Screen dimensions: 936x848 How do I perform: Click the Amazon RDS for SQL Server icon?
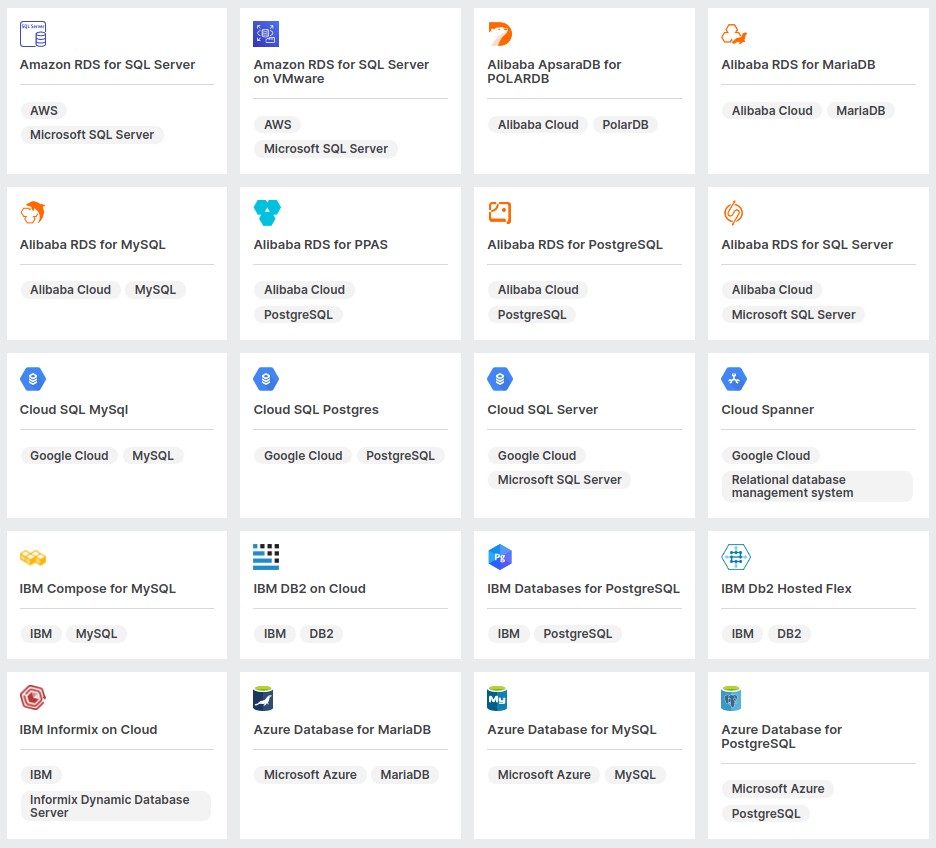pos(33,34)
